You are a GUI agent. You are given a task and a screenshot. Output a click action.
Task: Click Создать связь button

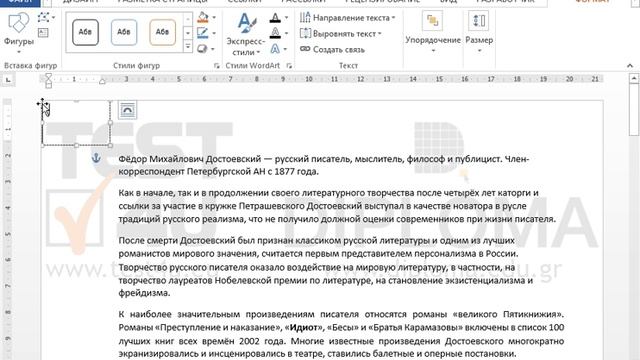coord(332,49)
